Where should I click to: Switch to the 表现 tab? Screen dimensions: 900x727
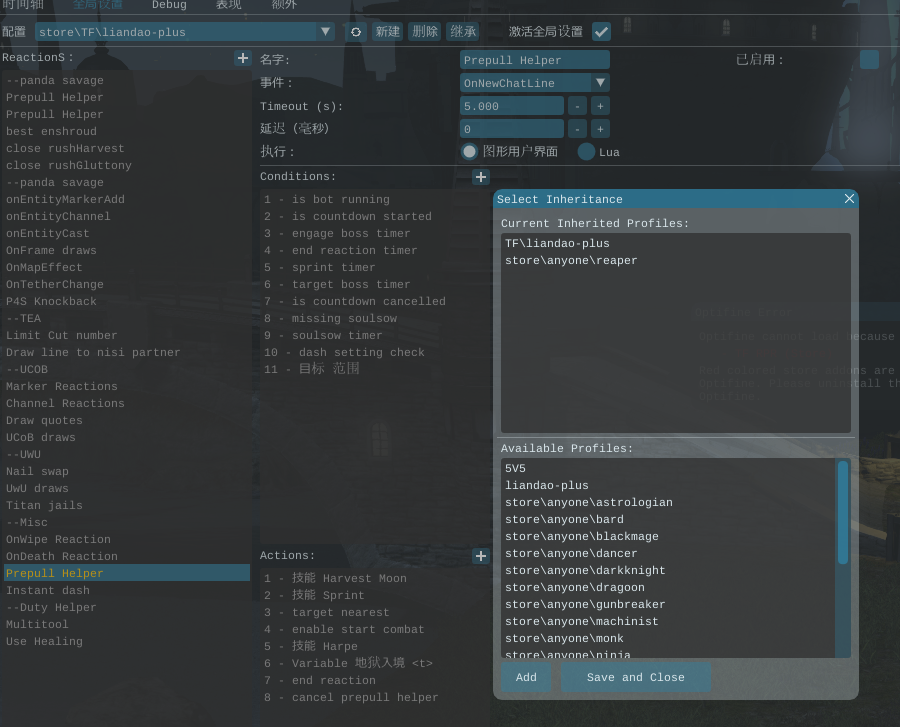coord(228,5)
